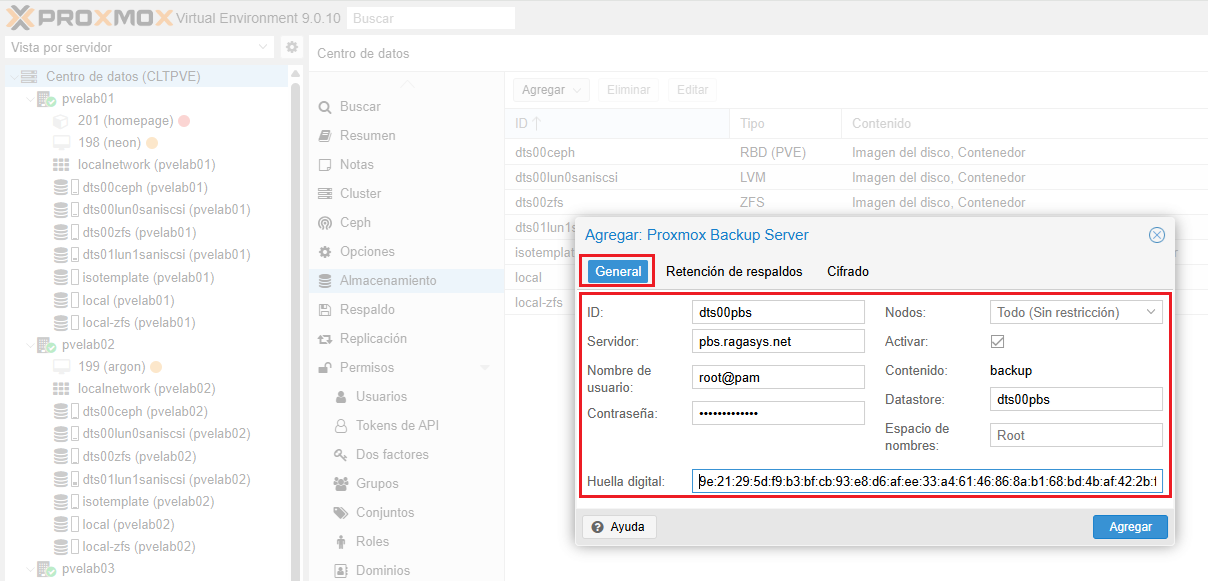Click the 201 (homepage) container cube icon
Image resolution: width=1208 pixels, height=581 pixels.
(60, 121)
